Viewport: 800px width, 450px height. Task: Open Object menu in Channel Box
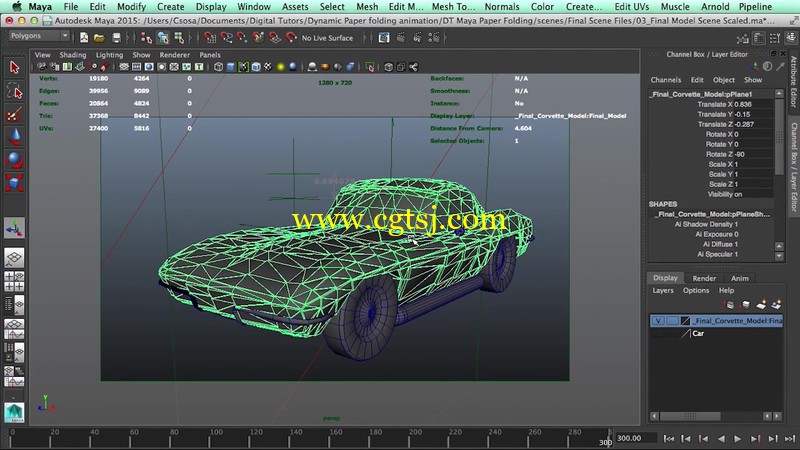(723, 80)
